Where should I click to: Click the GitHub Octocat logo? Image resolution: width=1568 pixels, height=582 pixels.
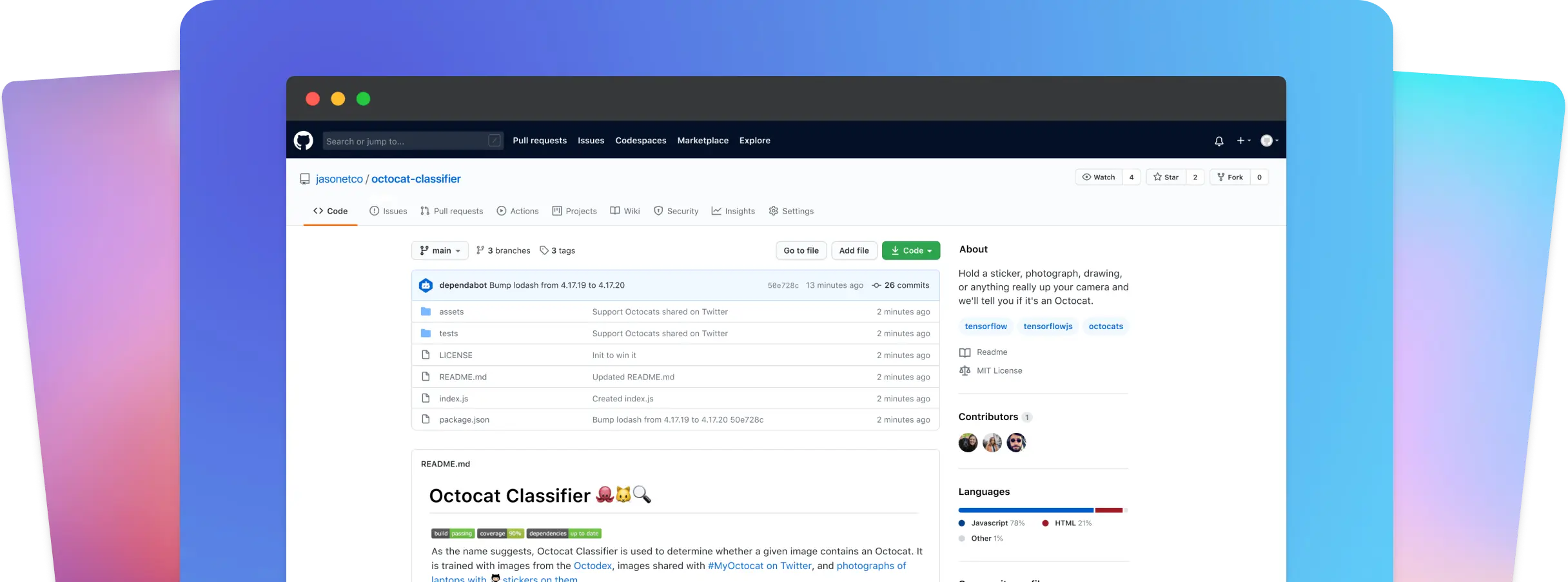pos(303,141)
